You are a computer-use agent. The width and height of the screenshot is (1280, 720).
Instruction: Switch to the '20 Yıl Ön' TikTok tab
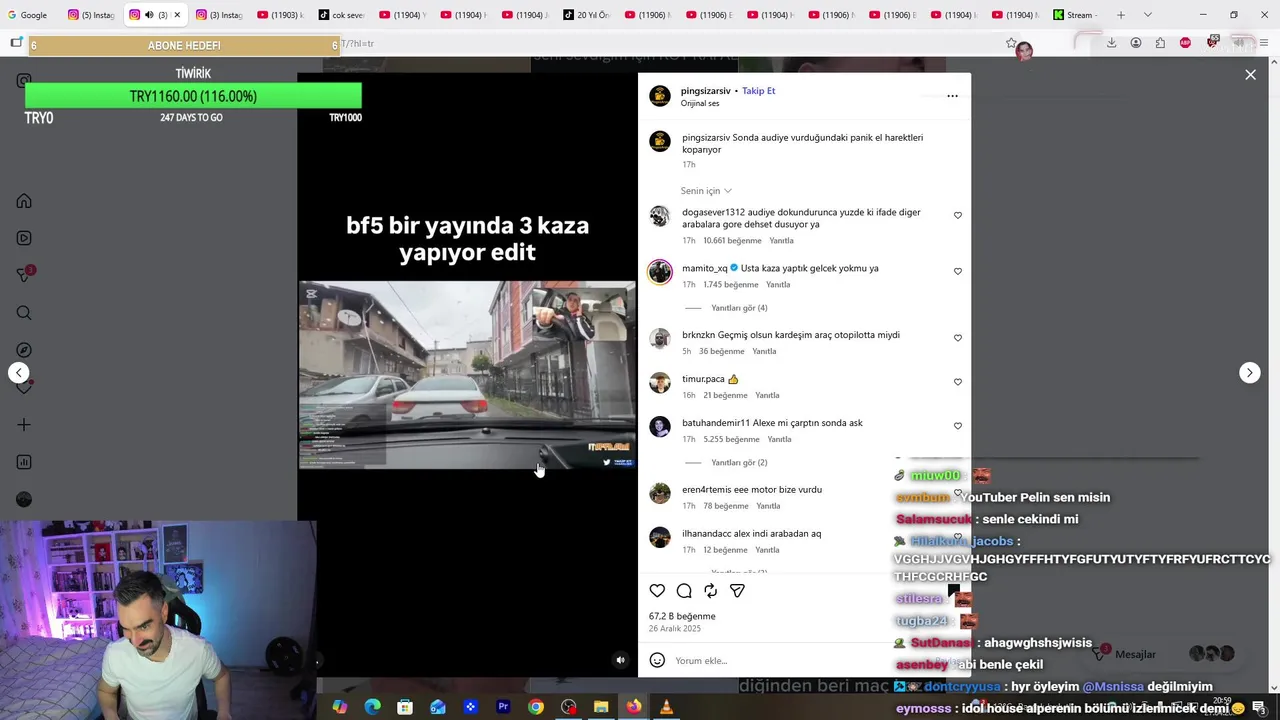click(x=586, y=15)
